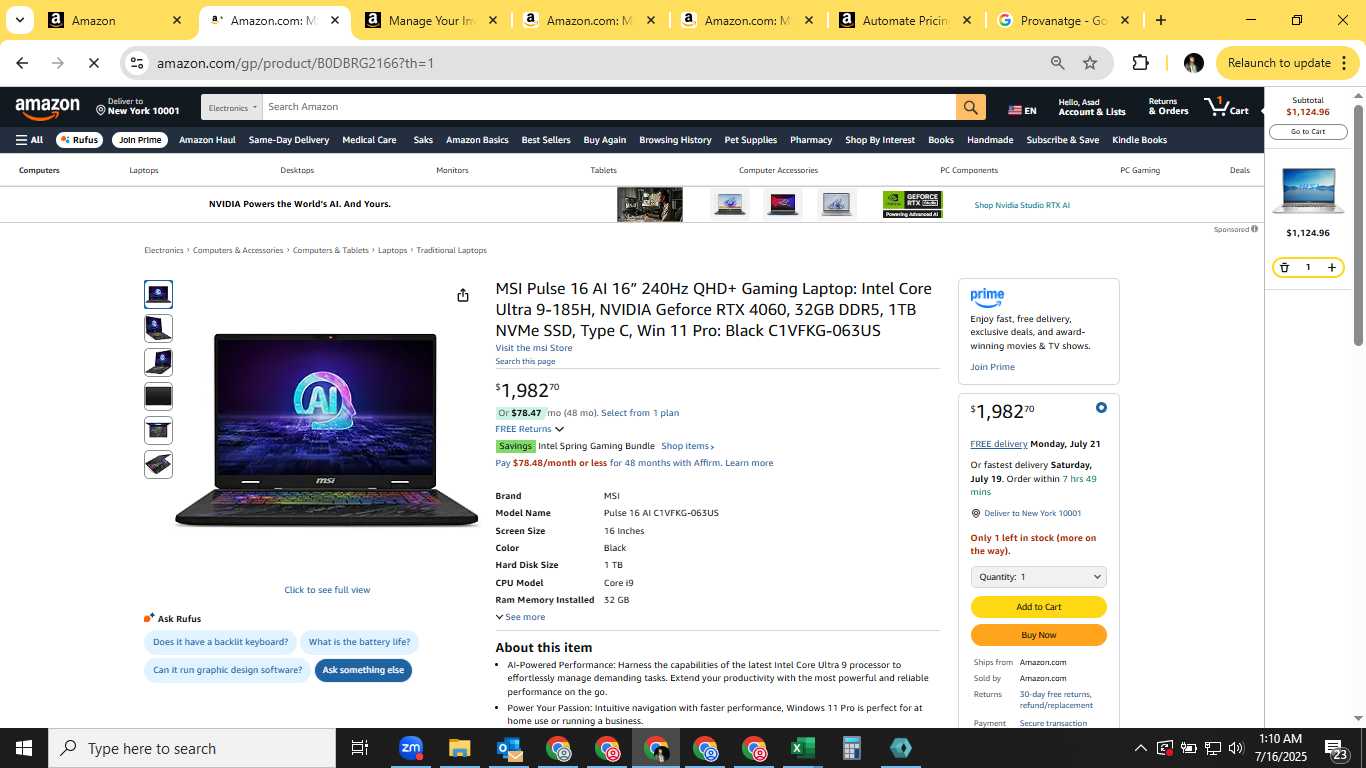Open the EN language selector

(1022, 110)
